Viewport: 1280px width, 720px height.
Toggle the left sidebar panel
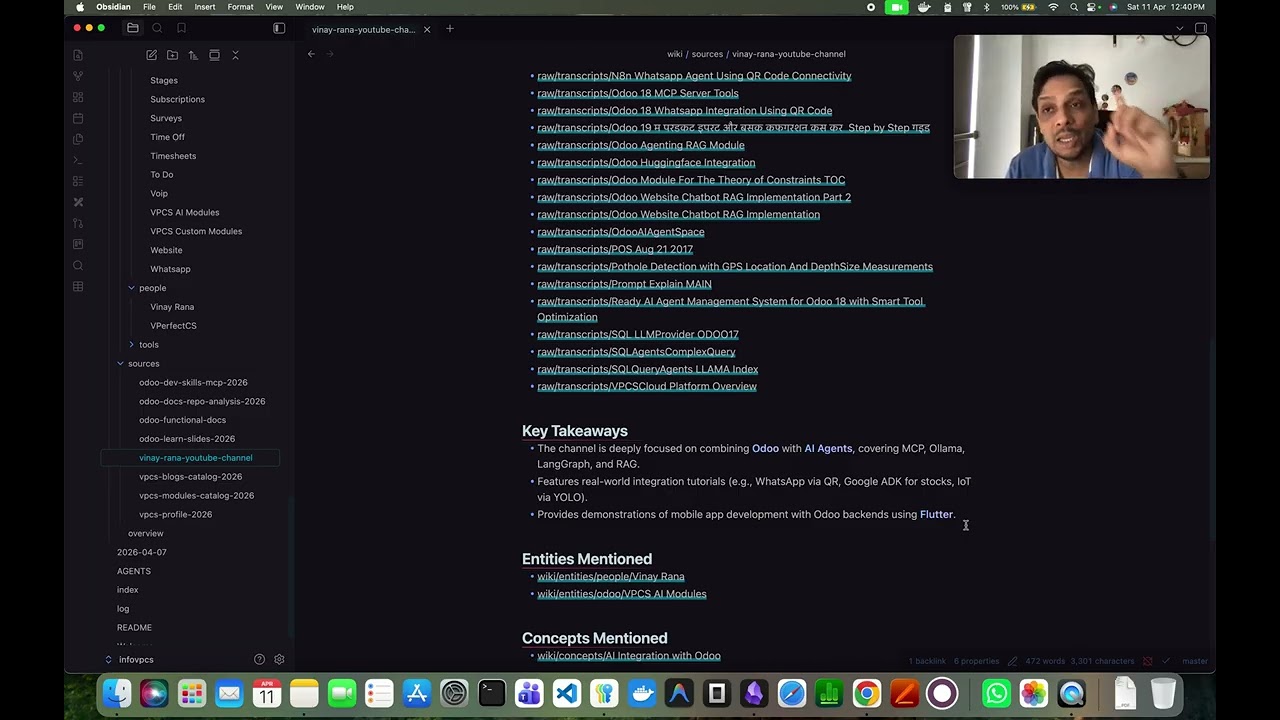(279, 29)
